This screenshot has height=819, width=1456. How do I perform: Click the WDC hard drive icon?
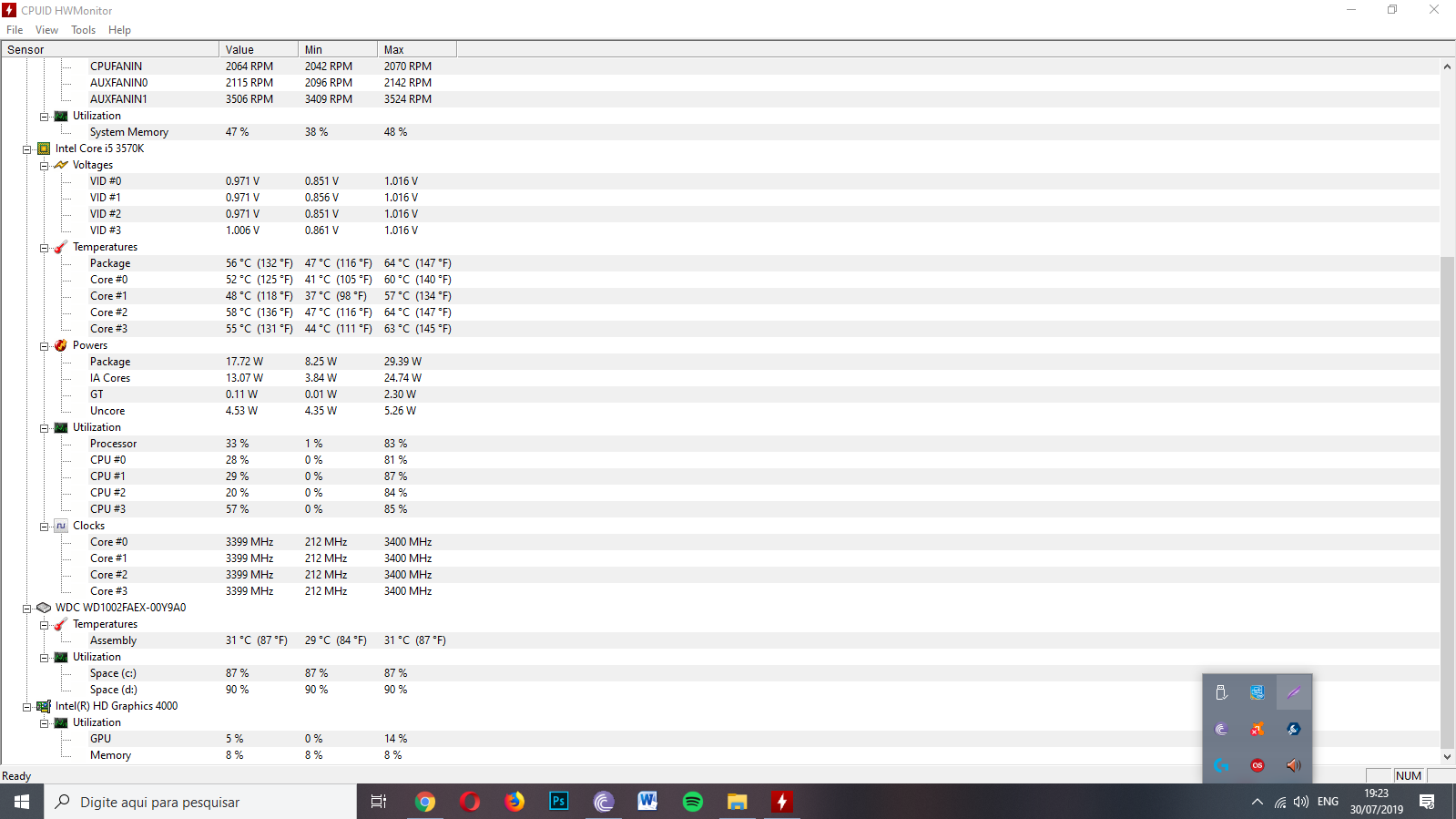click(x=44, y=608)
